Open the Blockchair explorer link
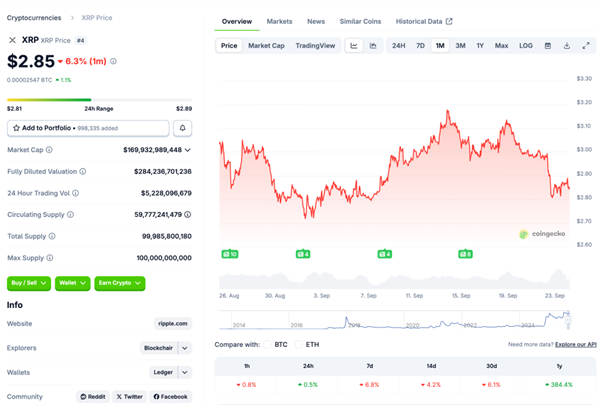The height and width of the screenshot is (405, 602). tap(158, 348)
